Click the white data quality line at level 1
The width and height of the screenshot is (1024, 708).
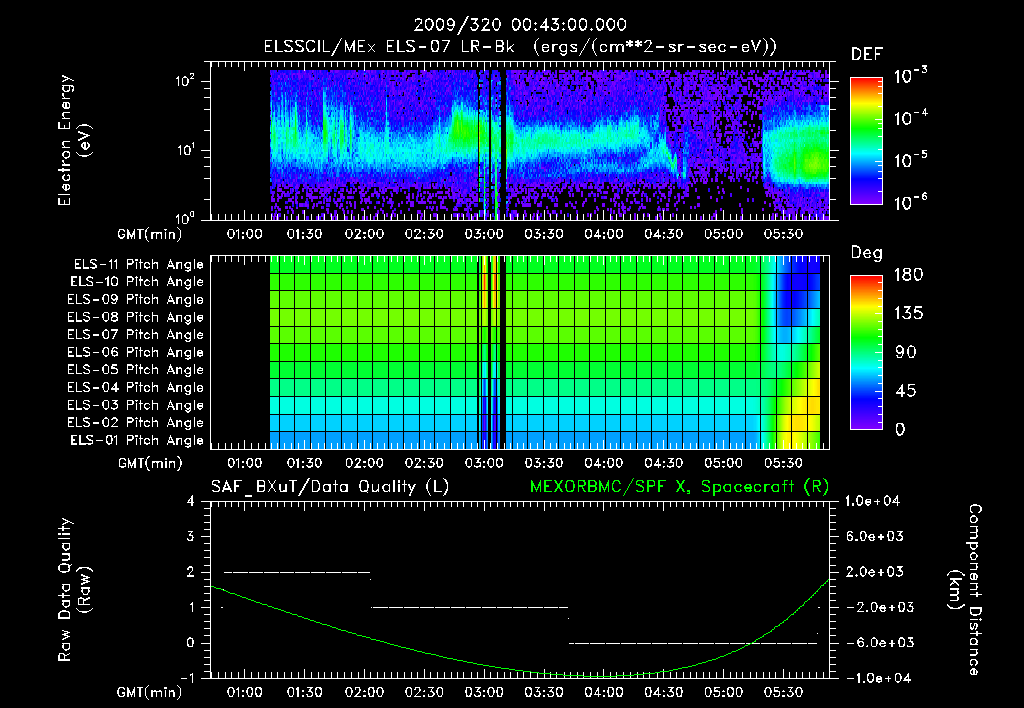(470, 607)
